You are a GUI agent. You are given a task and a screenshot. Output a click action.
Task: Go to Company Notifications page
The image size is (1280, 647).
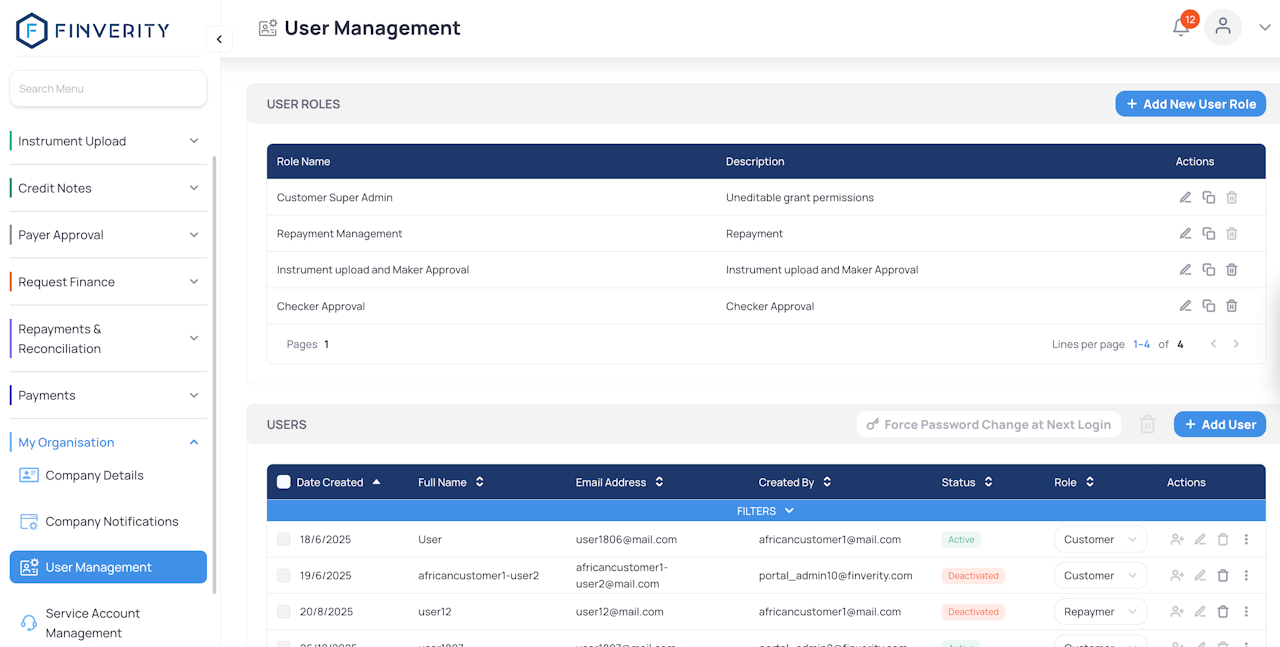(x=111, y=521)
